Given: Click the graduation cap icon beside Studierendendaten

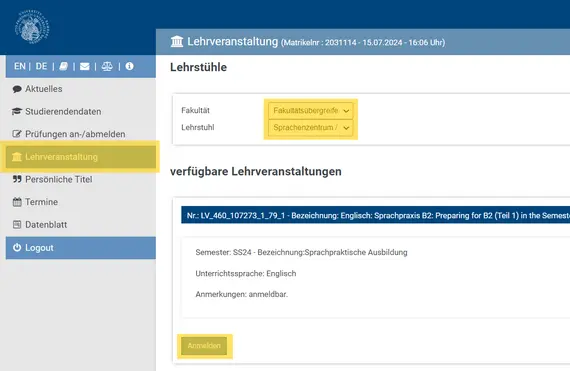Looking at the screenshot, I should [x=17, y=112].
